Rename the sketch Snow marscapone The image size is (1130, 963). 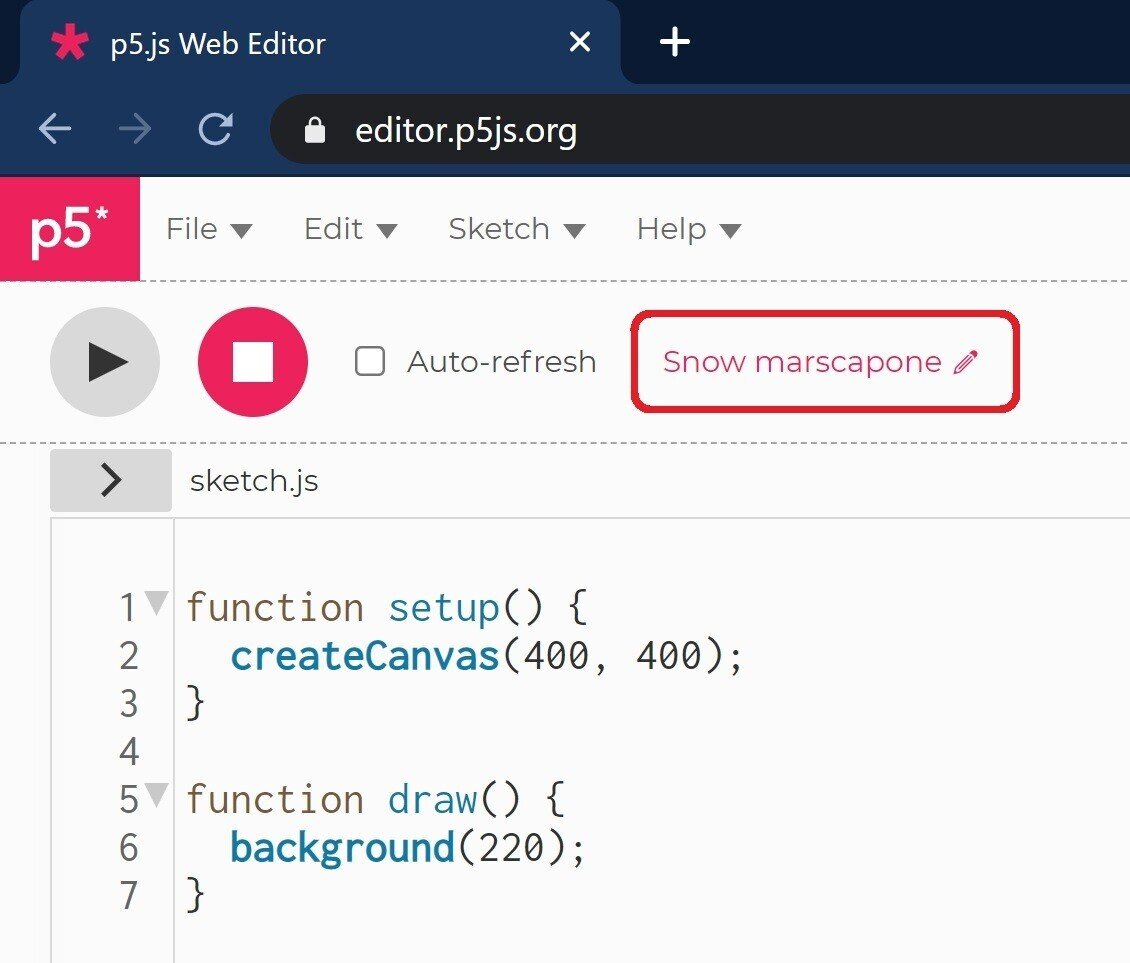(x=802, y=362)
